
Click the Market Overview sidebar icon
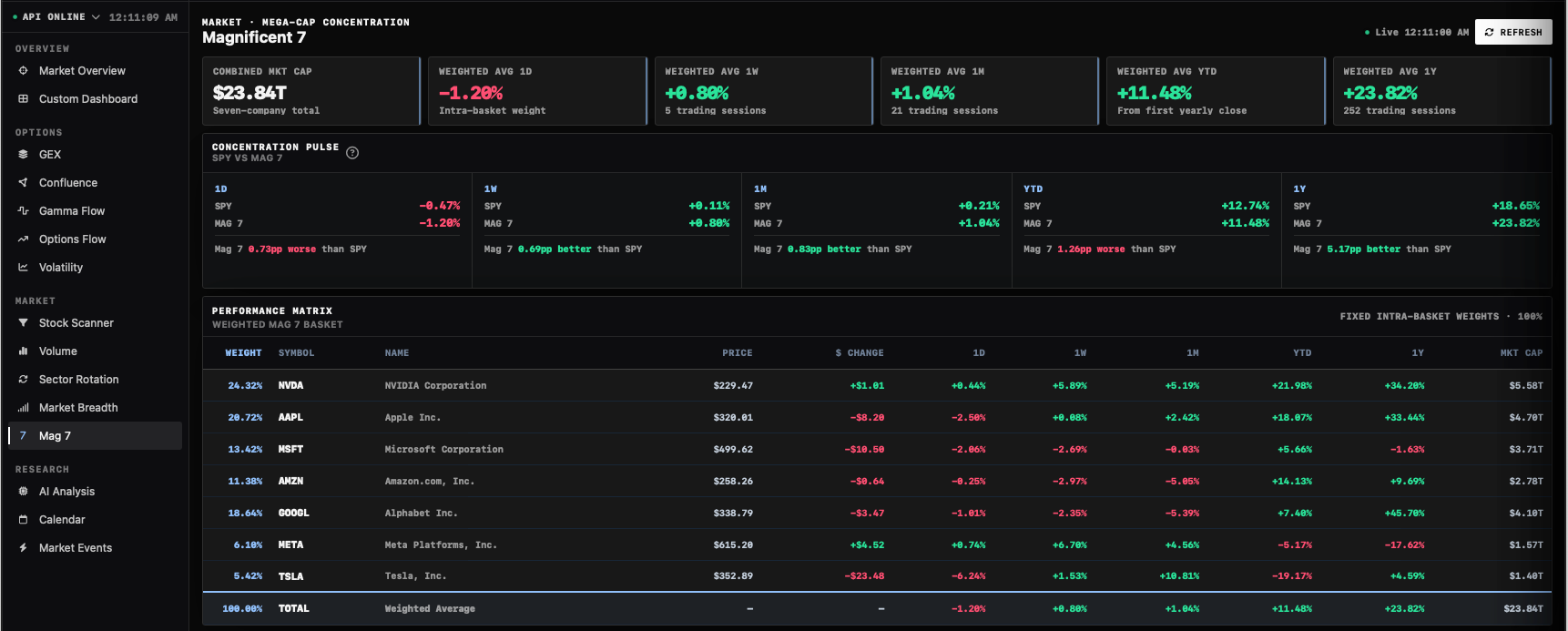23,71
